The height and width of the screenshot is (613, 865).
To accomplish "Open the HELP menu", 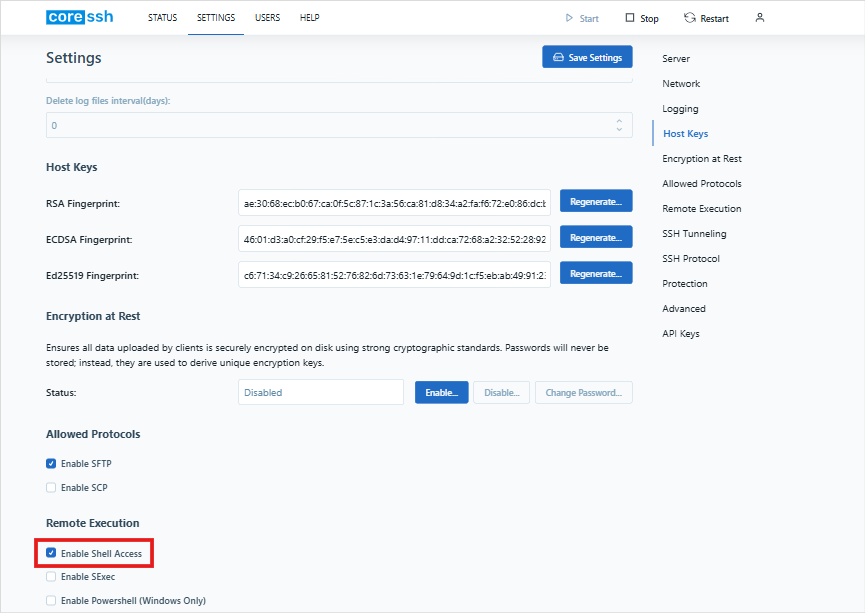I will coord(309,17).
